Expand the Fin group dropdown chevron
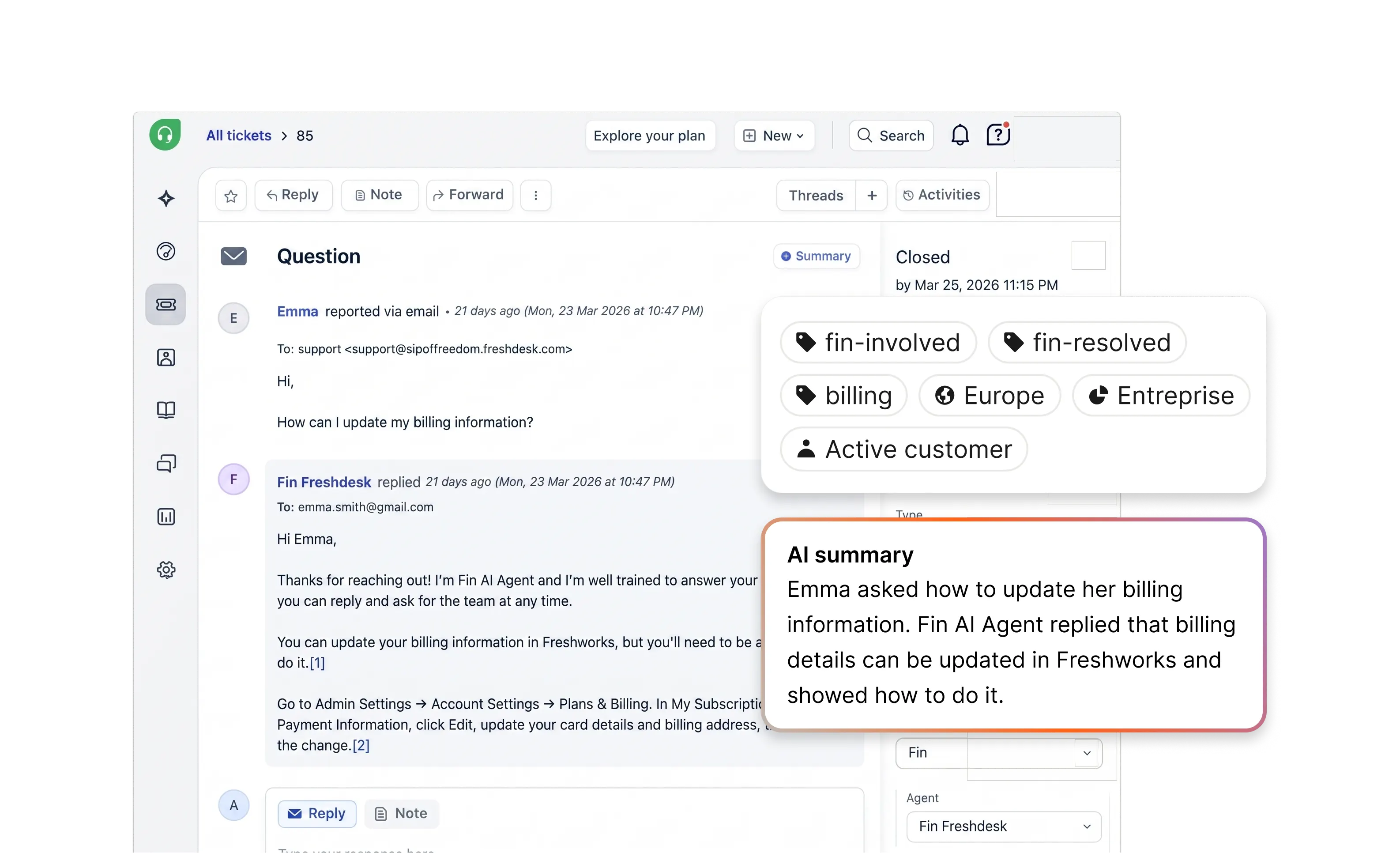The image size is (1400, 853). coord(1086,753)
